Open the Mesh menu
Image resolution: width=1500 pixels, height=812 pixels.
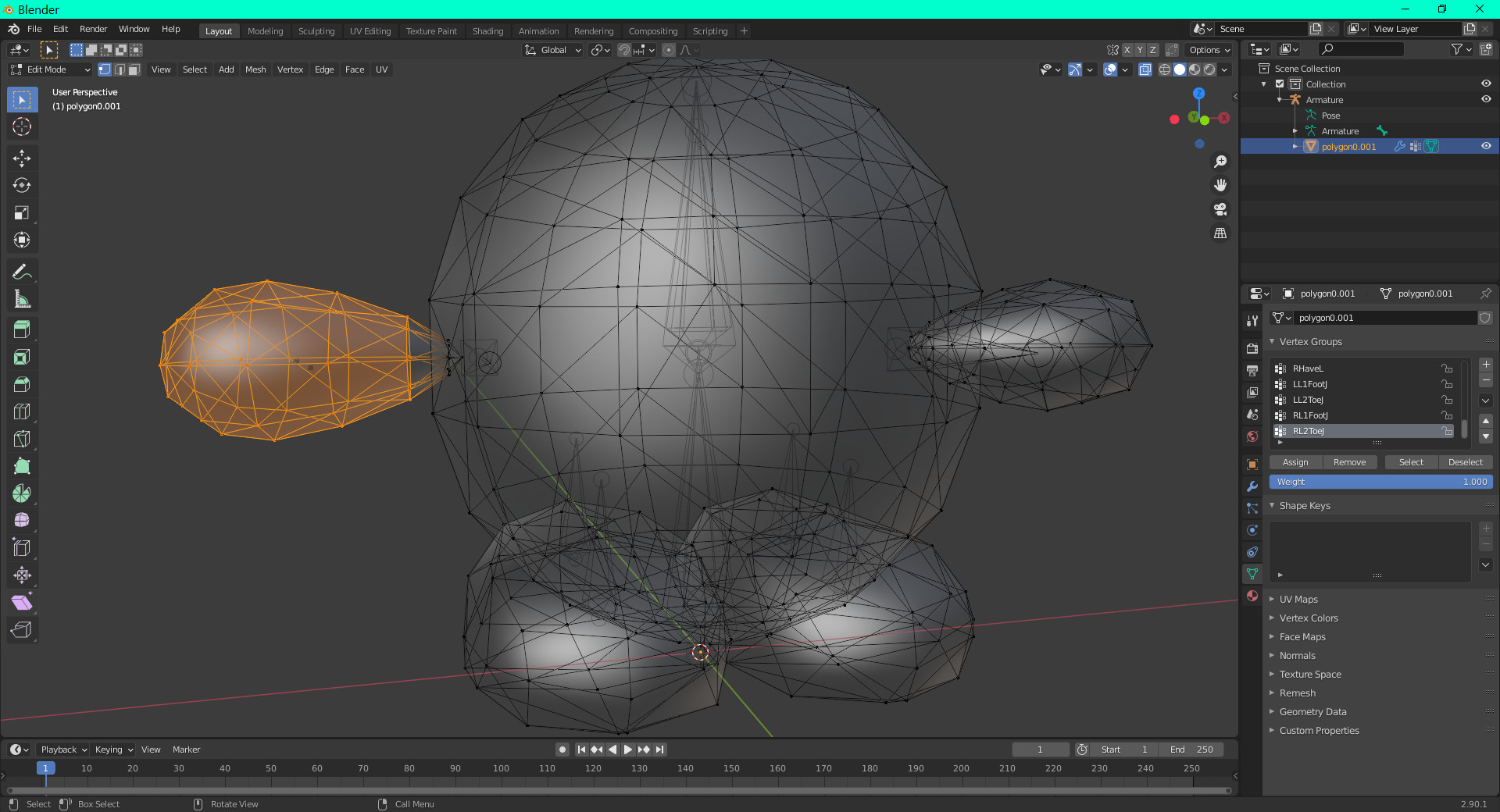pos(255,69)
